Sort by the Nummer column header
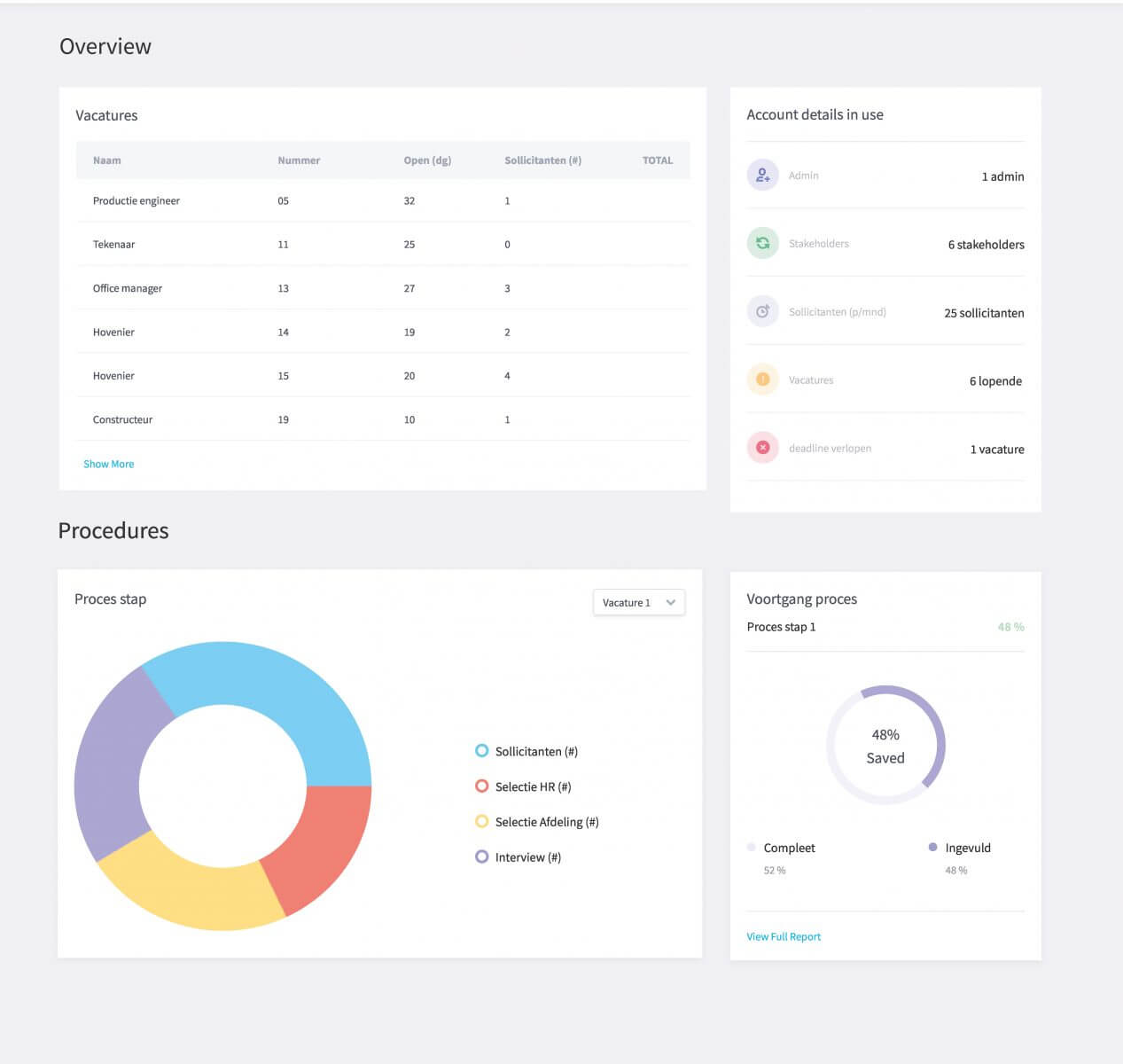This screenshot has width=1123, height=1064. tap(299, 160)
